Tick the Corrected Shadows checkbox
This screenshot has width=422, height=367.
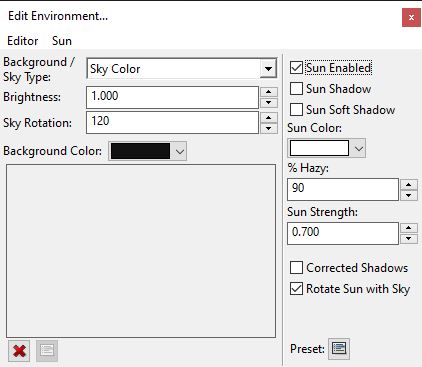coord(296,268)
